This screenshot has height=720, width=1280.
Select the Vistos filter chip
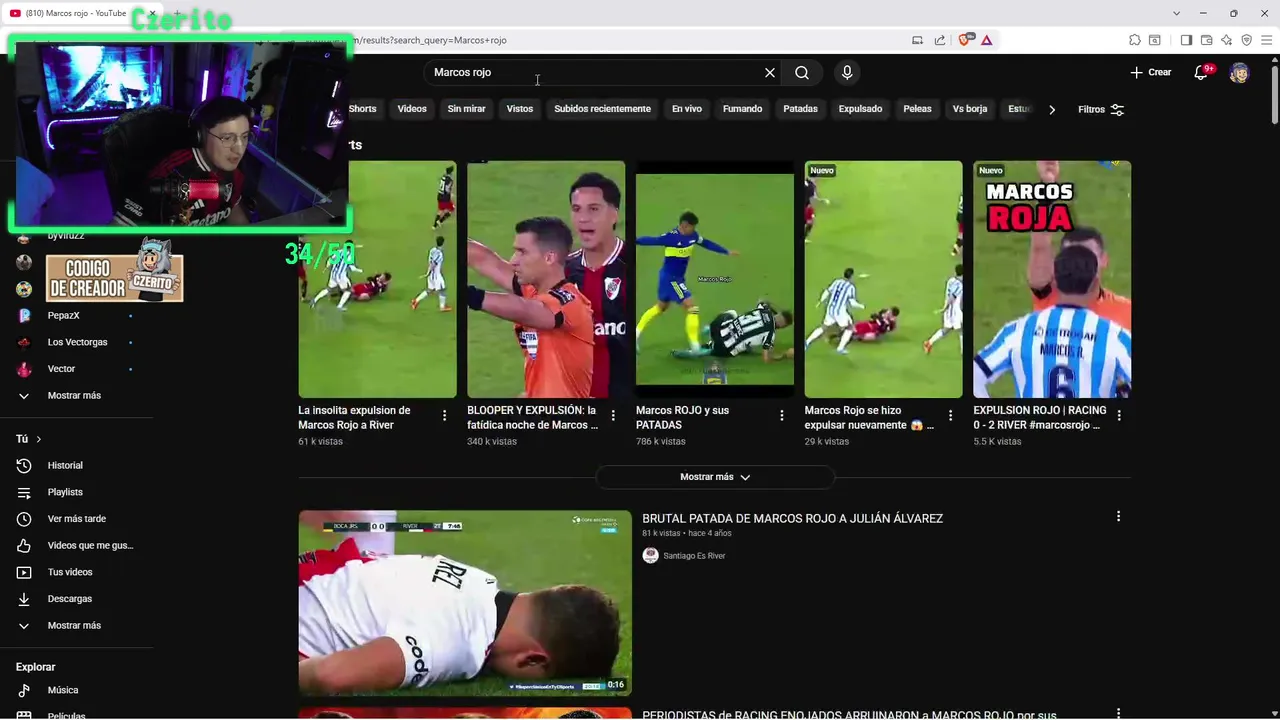tap(520, 109)
